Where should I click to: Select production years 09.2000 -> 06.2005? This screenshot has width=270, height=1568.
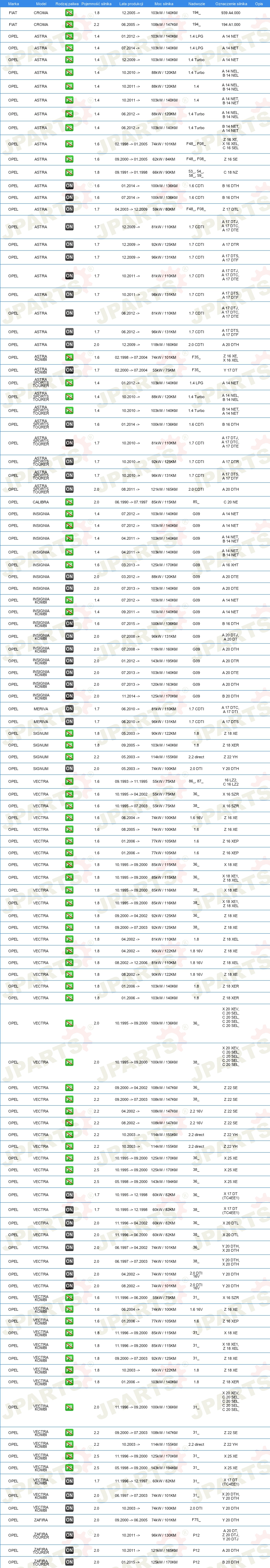[131, 1520]
